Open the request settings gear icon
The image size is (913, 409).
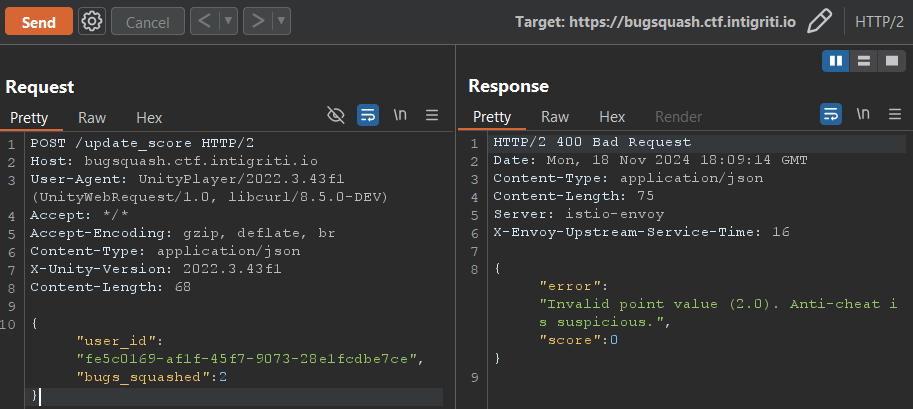(x=92, y=21)
